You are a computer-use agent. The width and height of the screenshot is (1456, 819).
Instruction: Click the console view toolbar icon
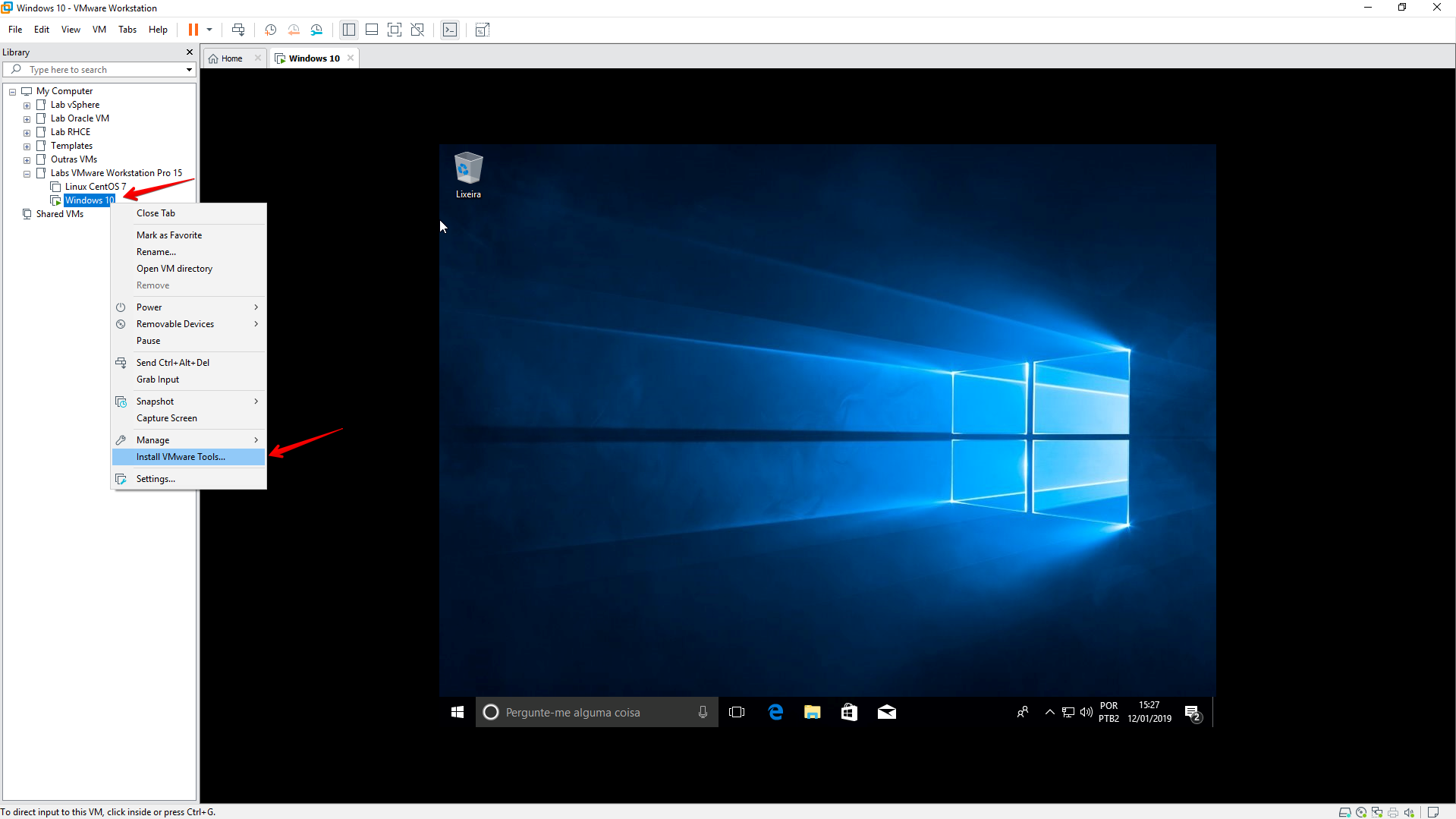click(450, 30)
